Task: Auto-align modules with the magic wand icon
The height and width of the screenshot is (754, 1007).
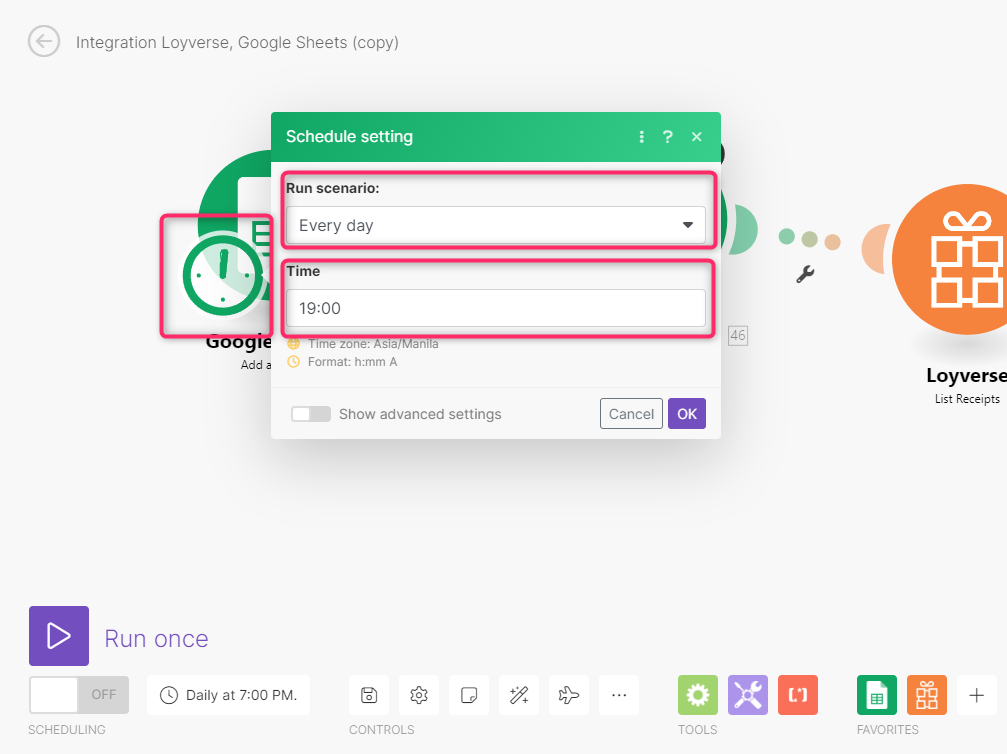Action: [x=518, y=694]
